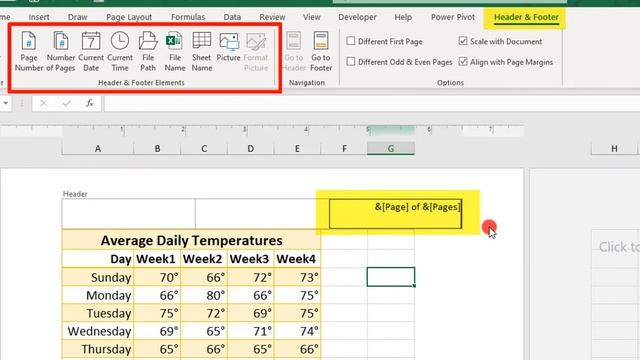Switch to the Formulas tab
This screenshot has width=640, height=360.
[x=188, y=17]
